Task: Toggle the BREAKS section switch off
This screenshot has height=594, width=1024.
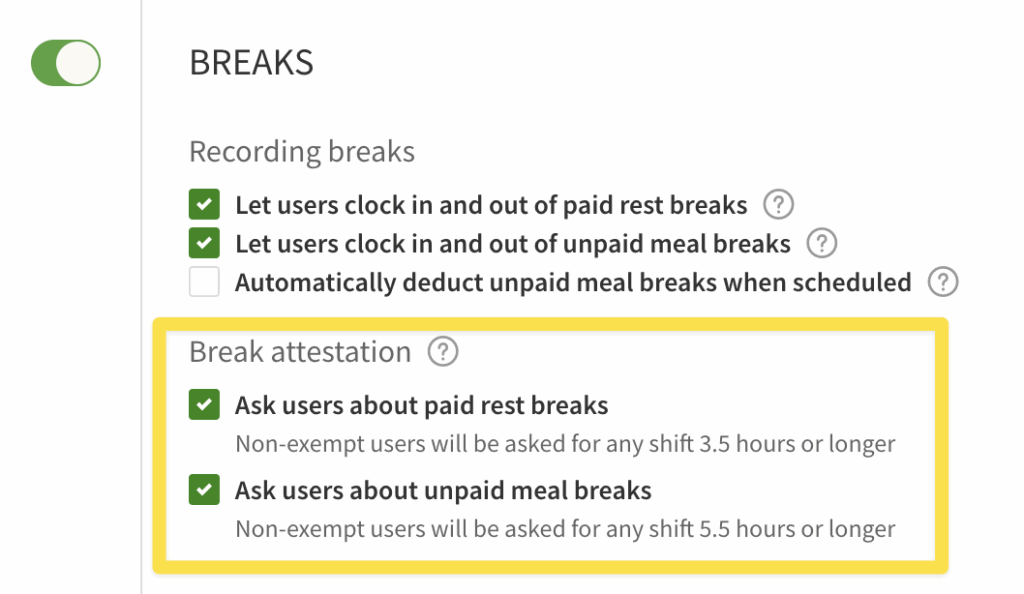Action: click(x=66, y=63)
